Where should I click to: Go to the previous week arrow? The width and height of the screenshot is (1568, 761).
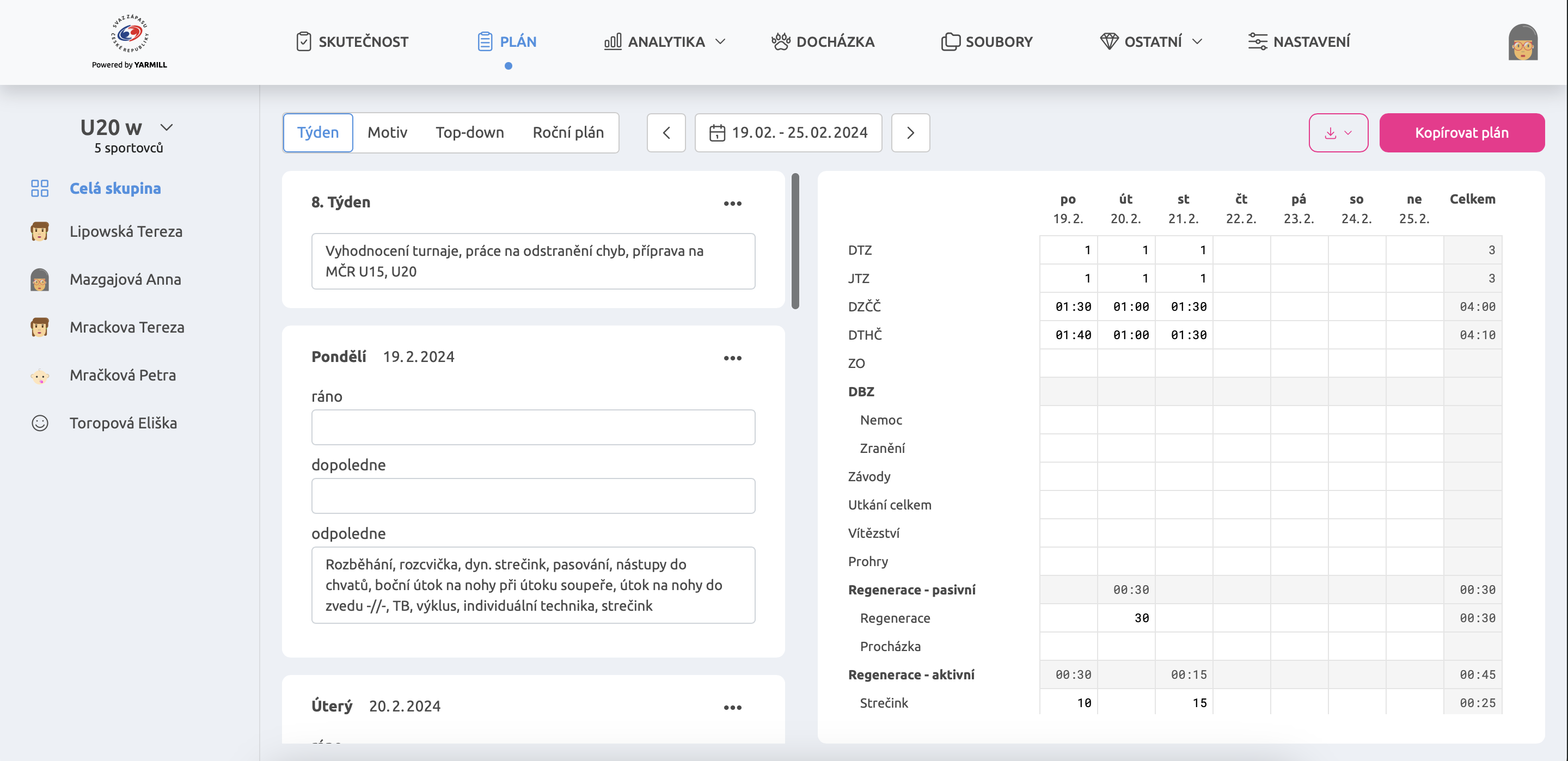666,133
